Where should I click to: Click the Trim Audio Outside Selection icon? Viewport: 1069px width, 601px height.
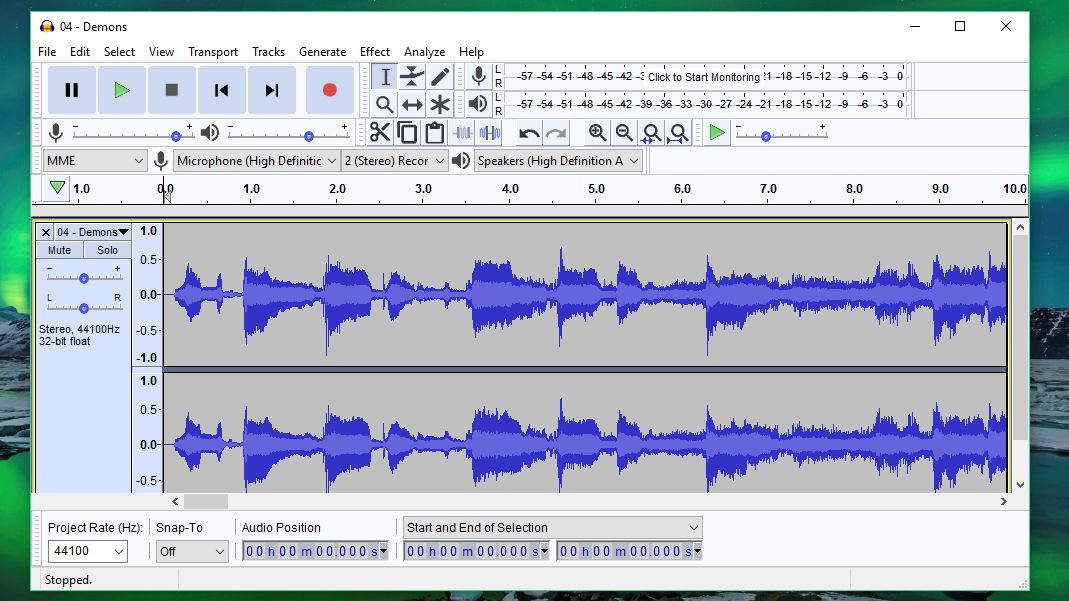[462, 131]
